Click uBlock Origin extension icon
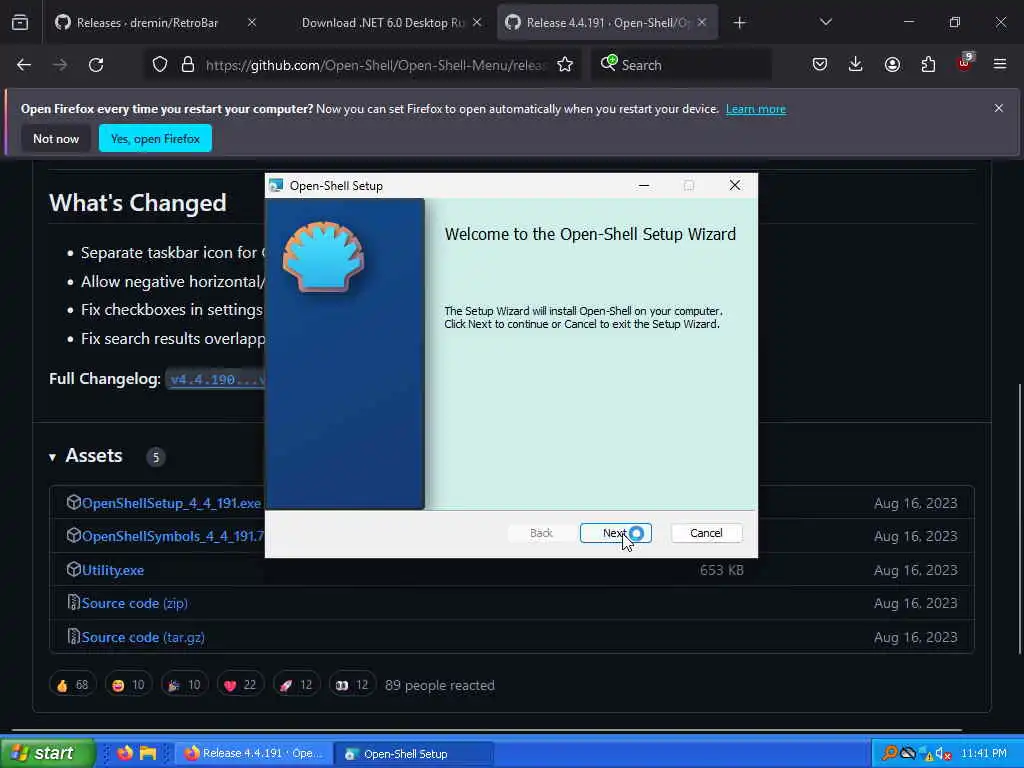The image size is (1024, 768). (x=965, y=63)
